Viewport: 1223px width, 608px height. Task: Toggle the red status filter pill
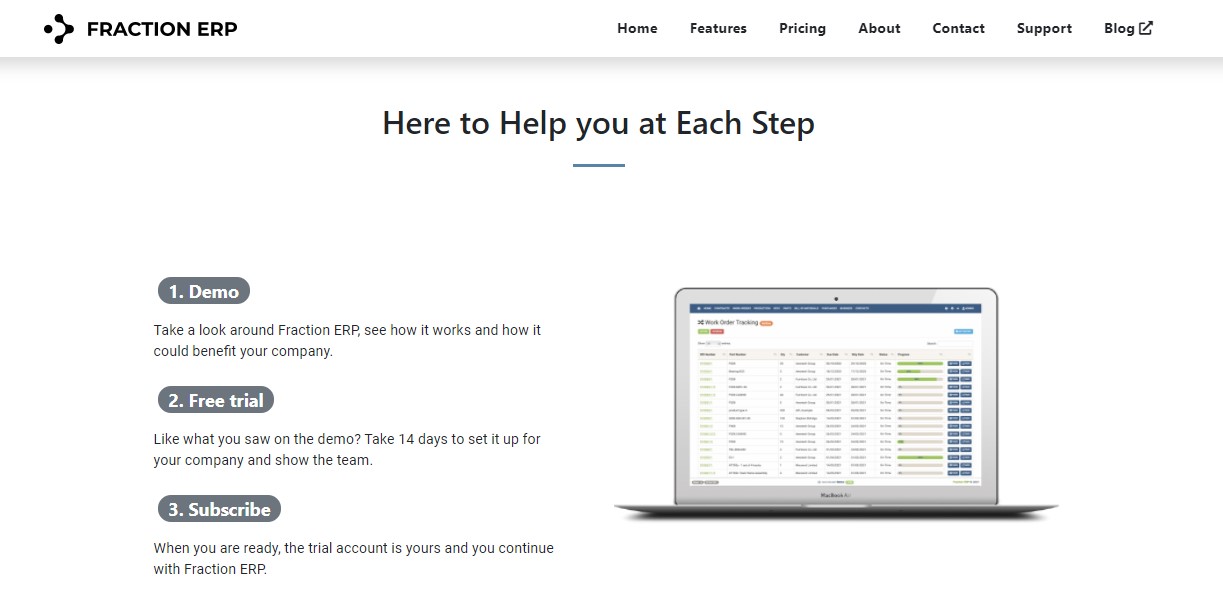pos(717,331)
